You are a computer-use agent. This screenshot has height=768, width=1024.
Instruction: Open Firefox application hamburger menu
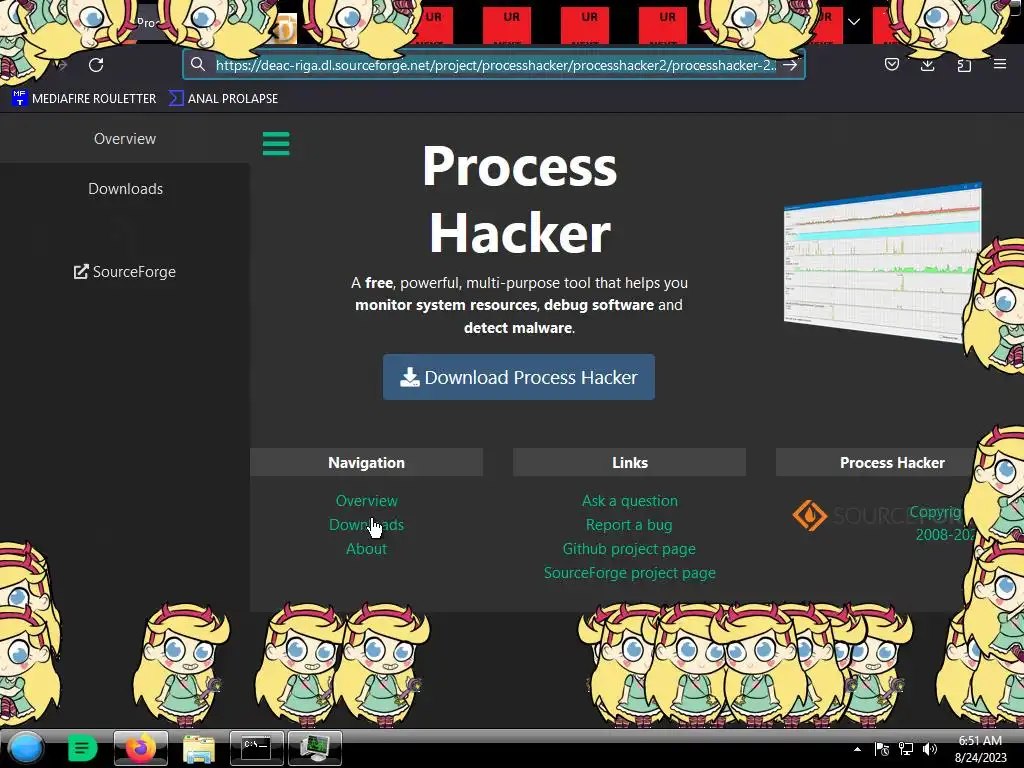pyautogui.click(x=1000, y=64)
